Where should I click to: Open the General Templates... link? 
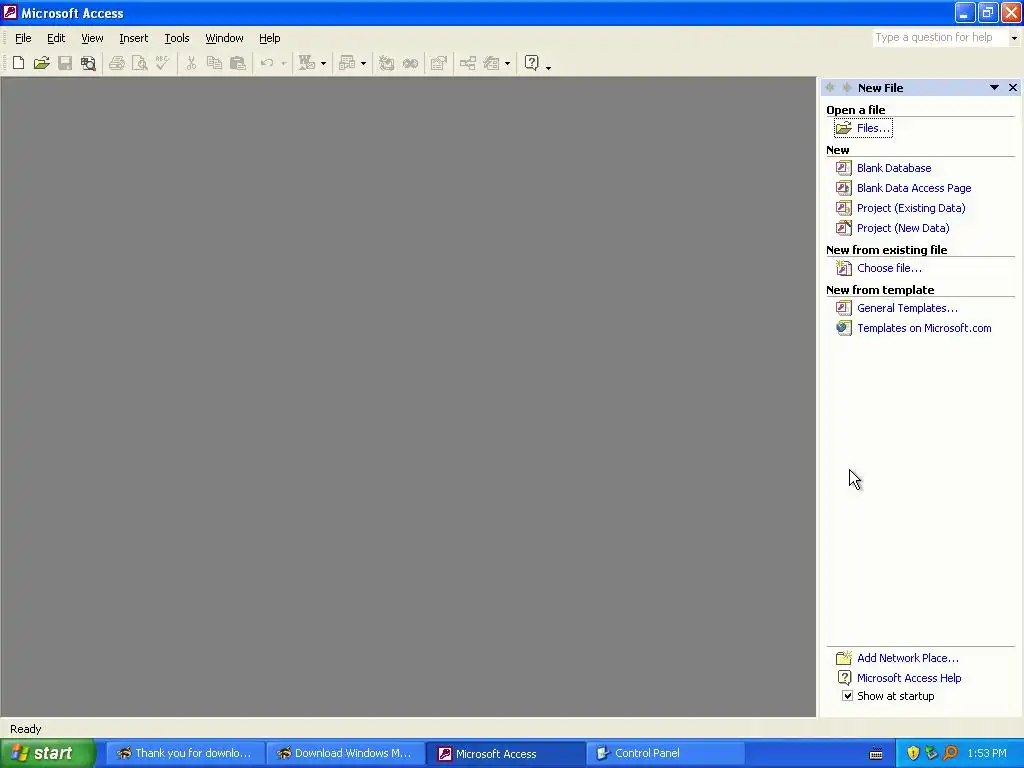point(907,308)
